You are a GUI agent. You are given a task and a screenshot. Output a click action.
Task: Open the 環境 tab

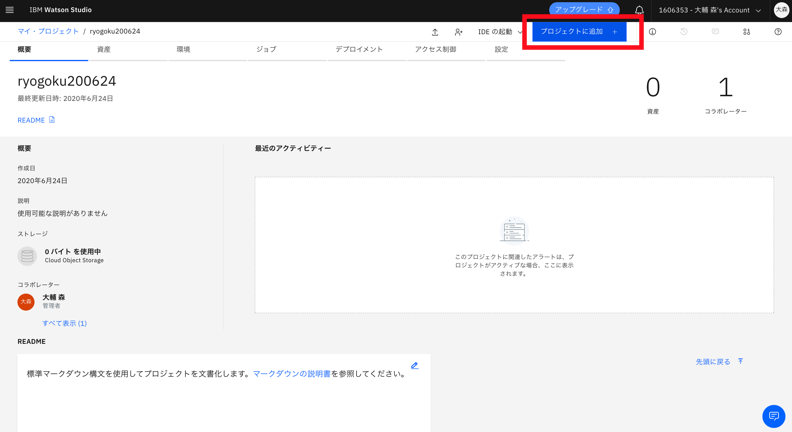(208, 50)
